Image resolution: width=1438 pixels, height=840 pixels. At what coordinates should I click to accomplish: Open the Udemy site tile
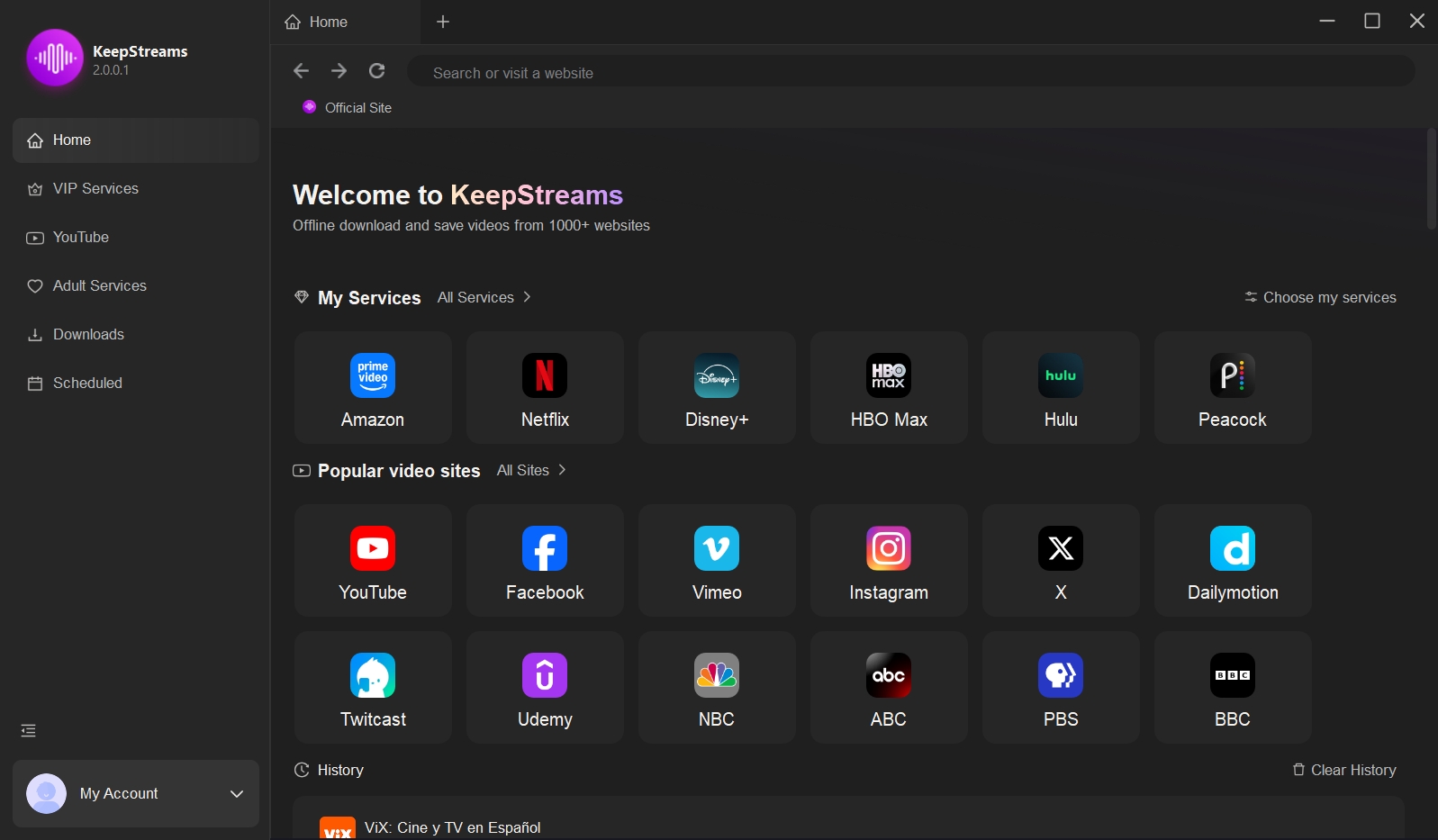coord(545,687)
